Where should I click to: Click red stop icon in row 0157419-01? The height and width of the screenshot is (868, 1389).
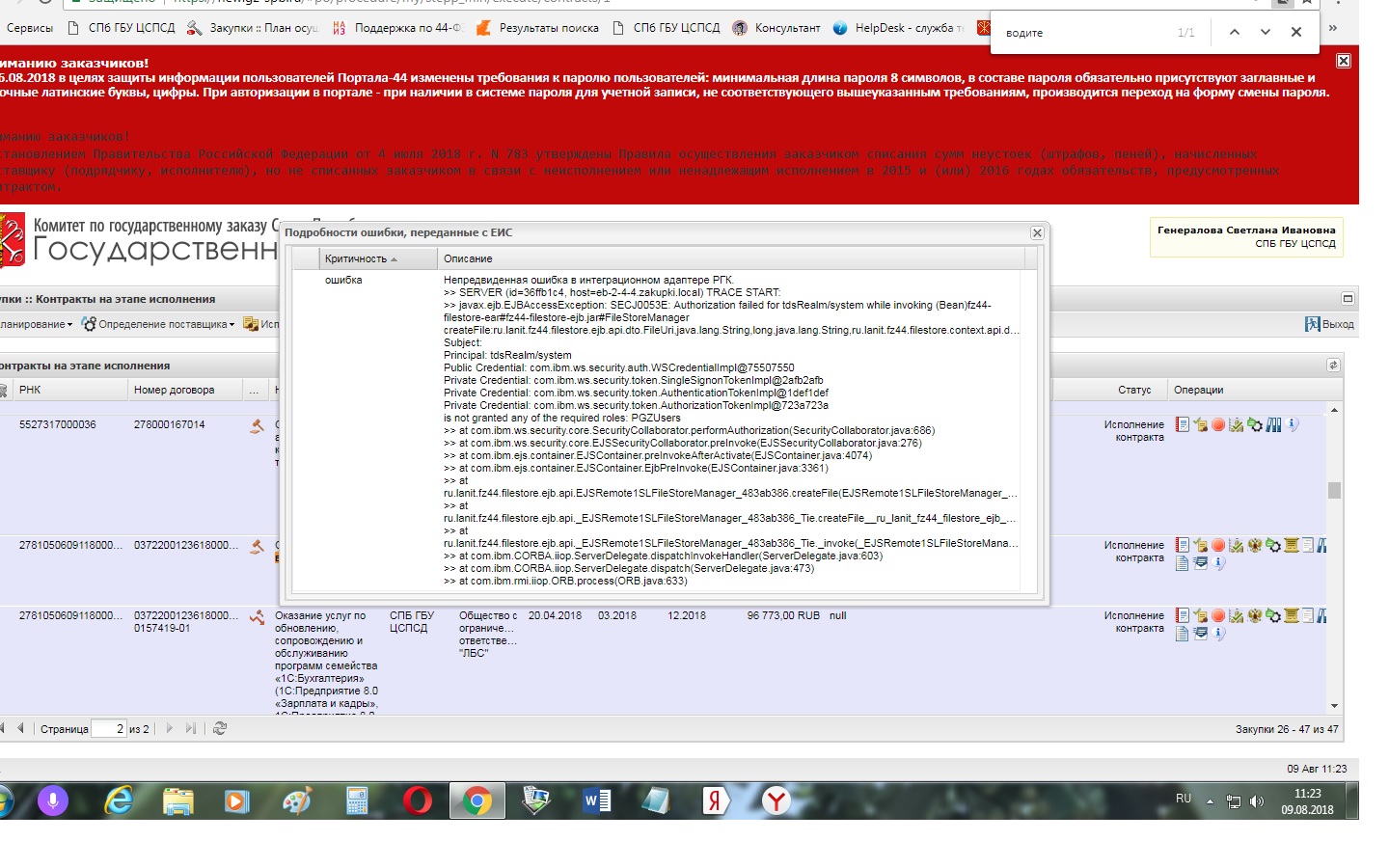point(1218,615)
